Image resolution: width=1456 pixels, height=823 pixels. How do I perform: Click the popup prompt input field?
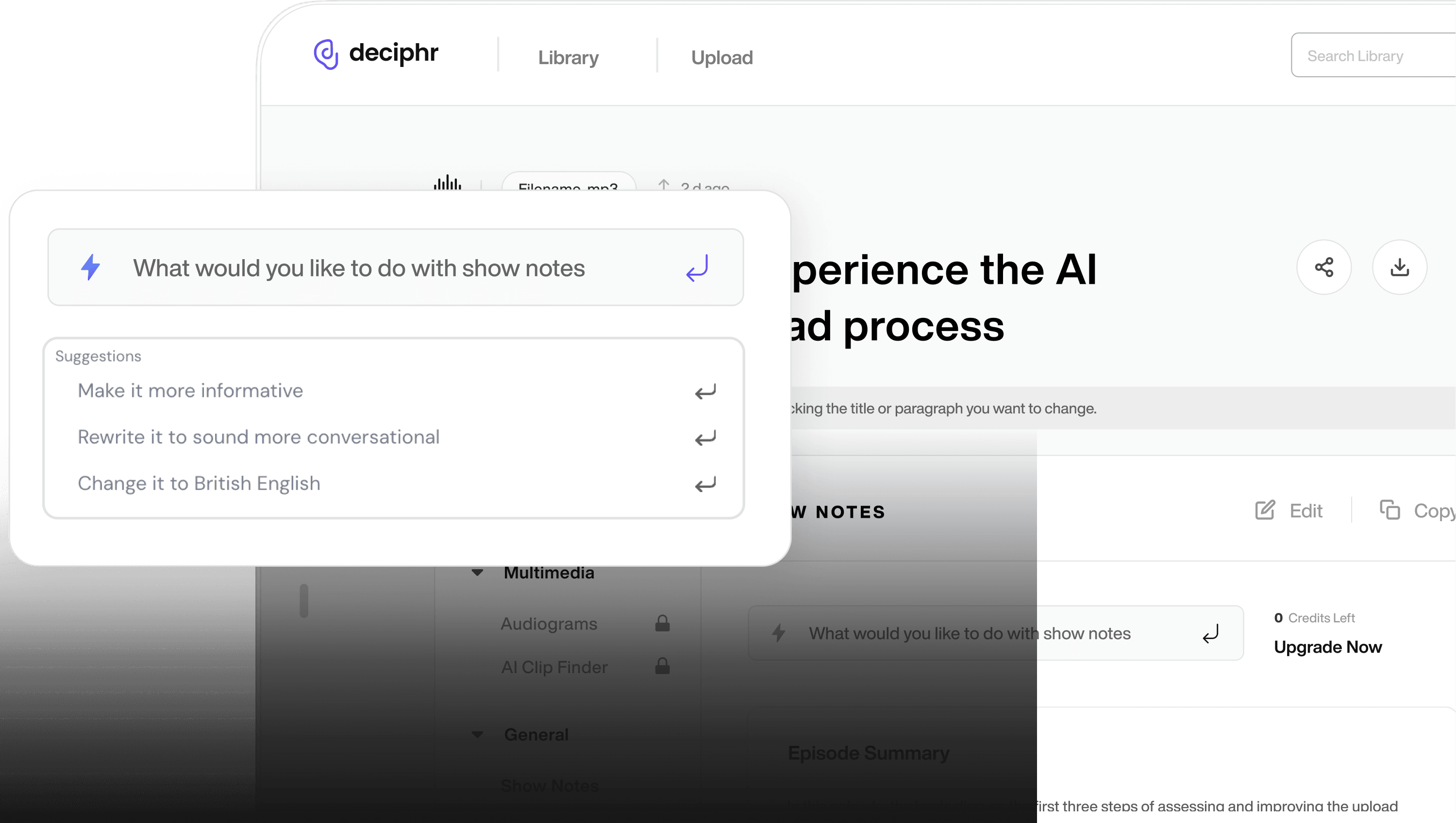click(395, 267)
